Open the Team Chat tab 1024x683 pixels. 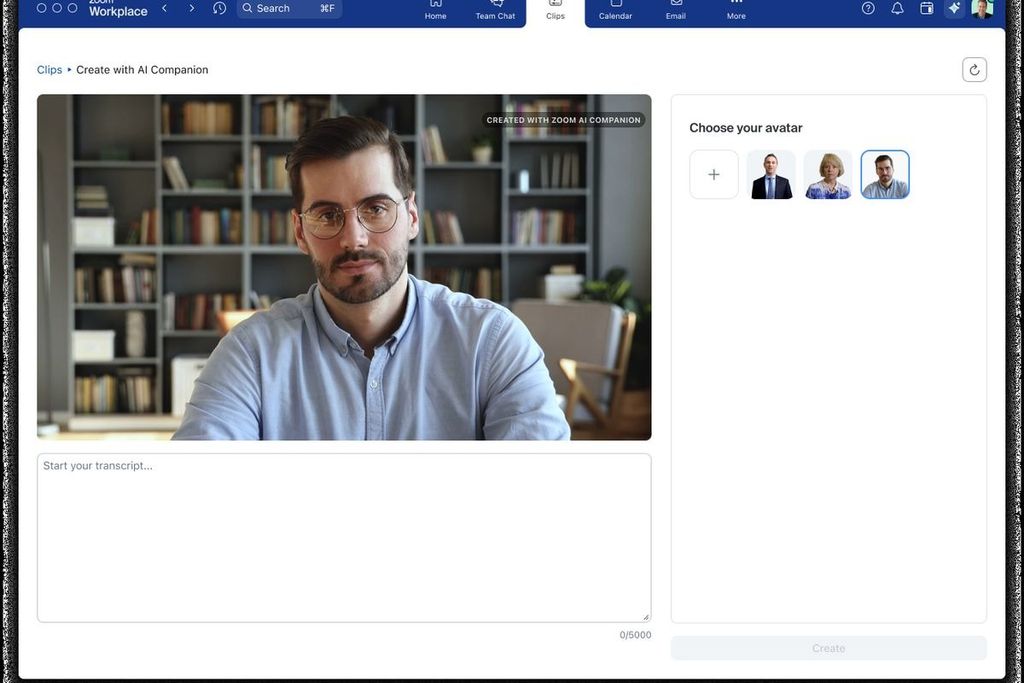click(495, 10)
